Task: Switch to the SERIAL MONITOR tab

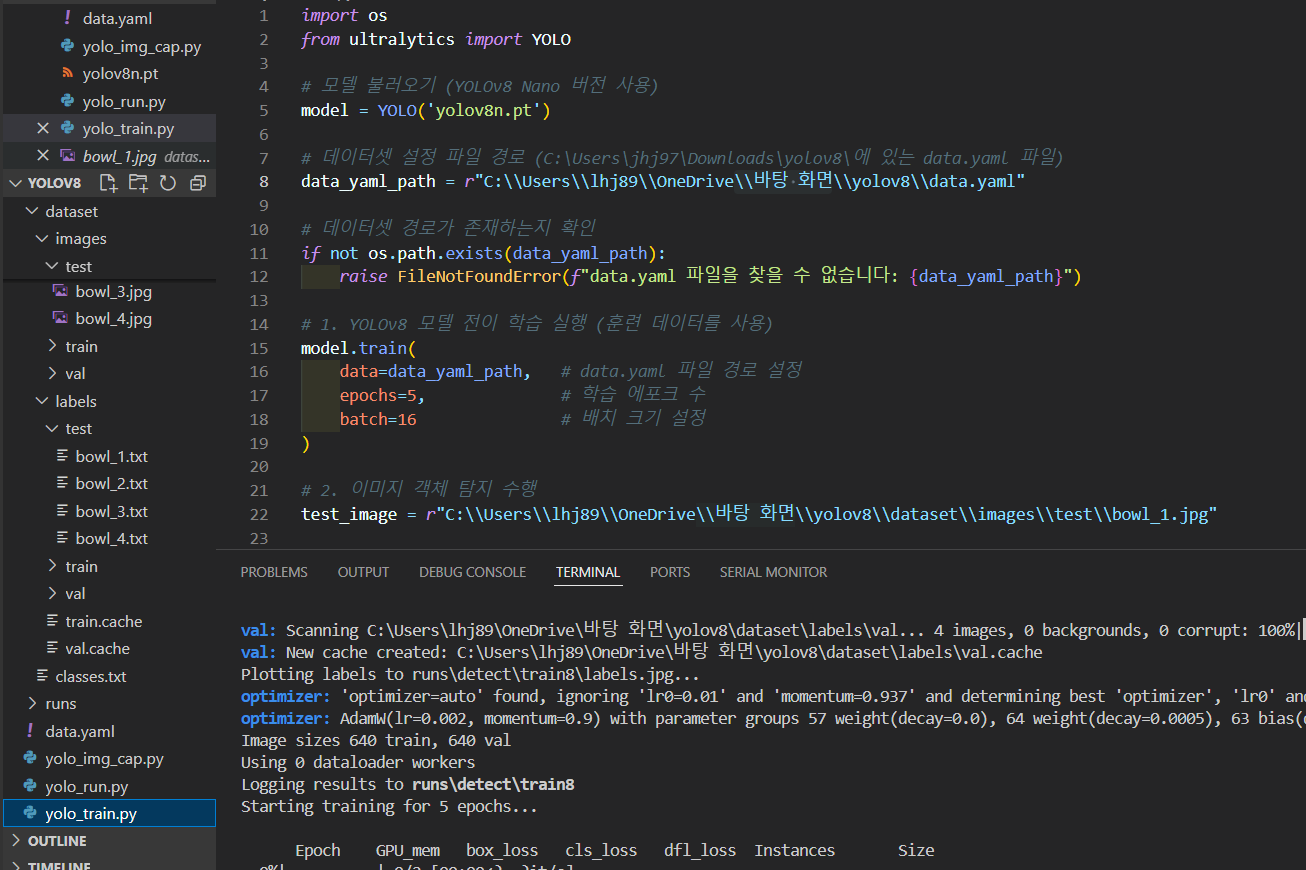Action: pyautogui.click(x=774, y=572)
